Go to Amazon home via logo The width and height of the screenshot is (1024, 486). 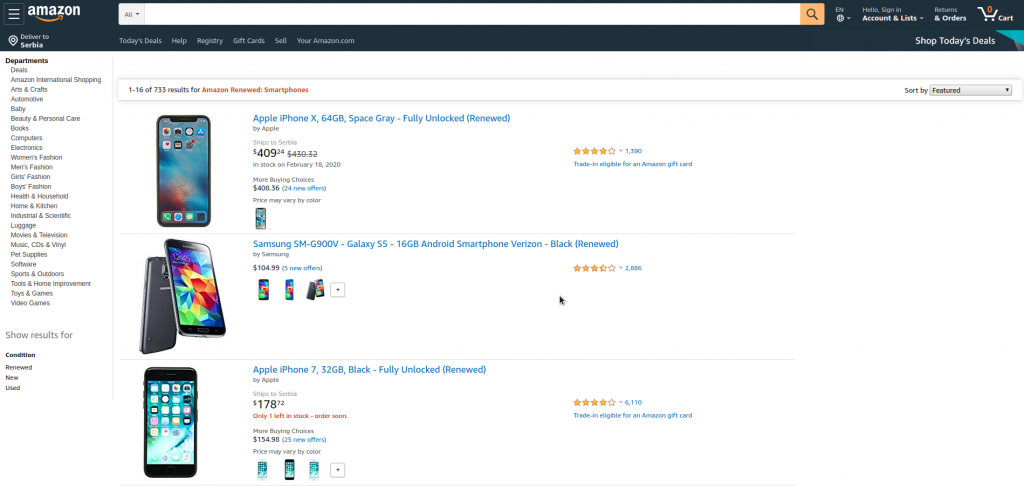pos(54,13)
